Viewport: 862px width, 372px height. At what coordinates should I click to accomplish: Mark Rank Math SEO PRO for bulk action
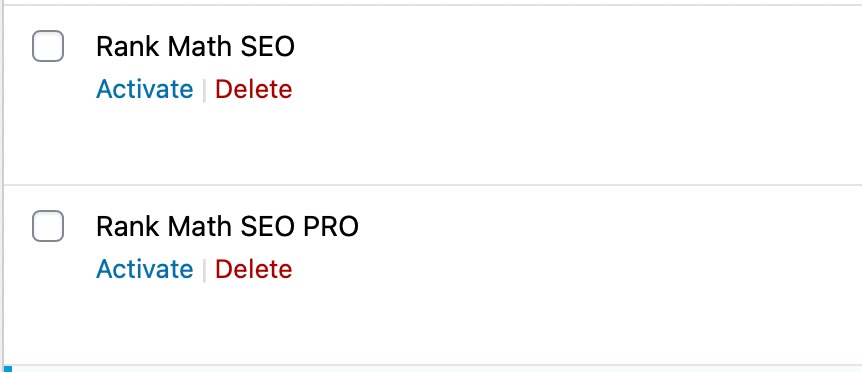click(48, 226)
